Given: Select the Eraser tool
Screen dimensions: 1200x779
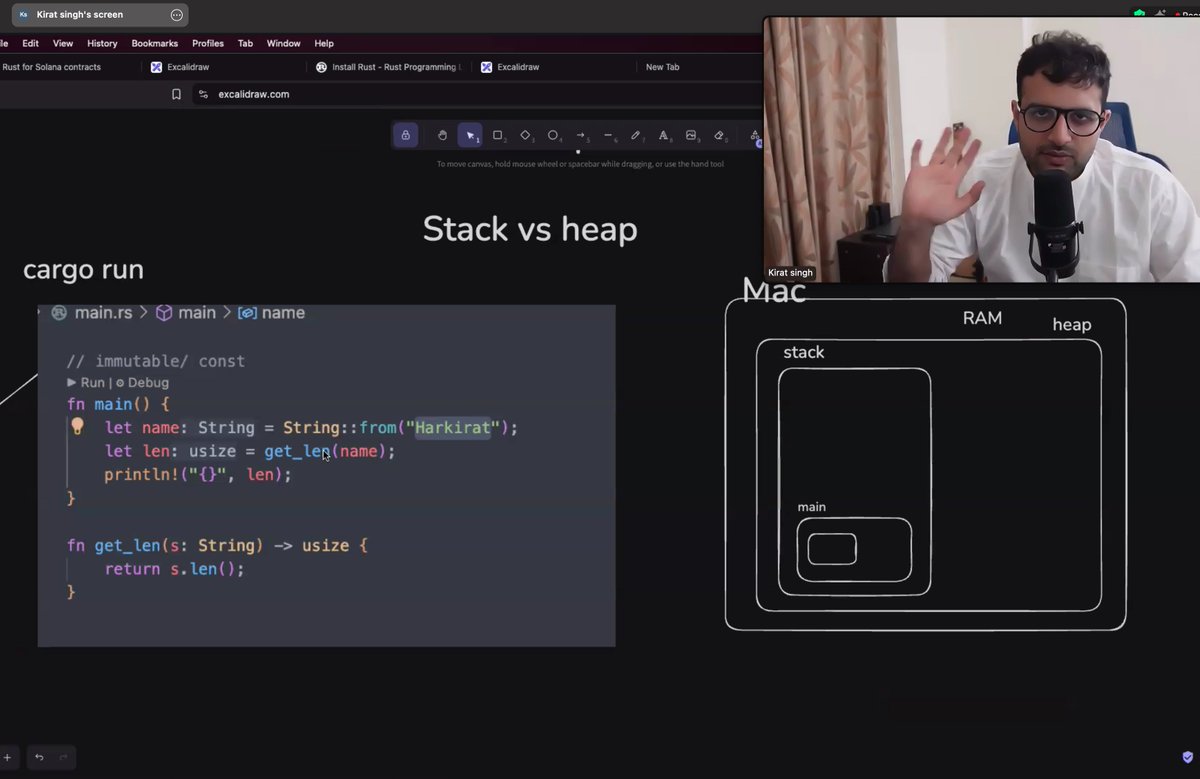Looking at the screenshot, I should [x=718, y=135].
